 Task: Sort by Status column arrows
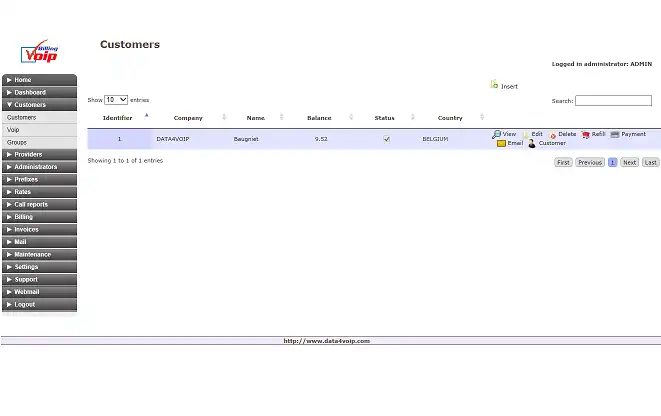[x=412, y=117]
